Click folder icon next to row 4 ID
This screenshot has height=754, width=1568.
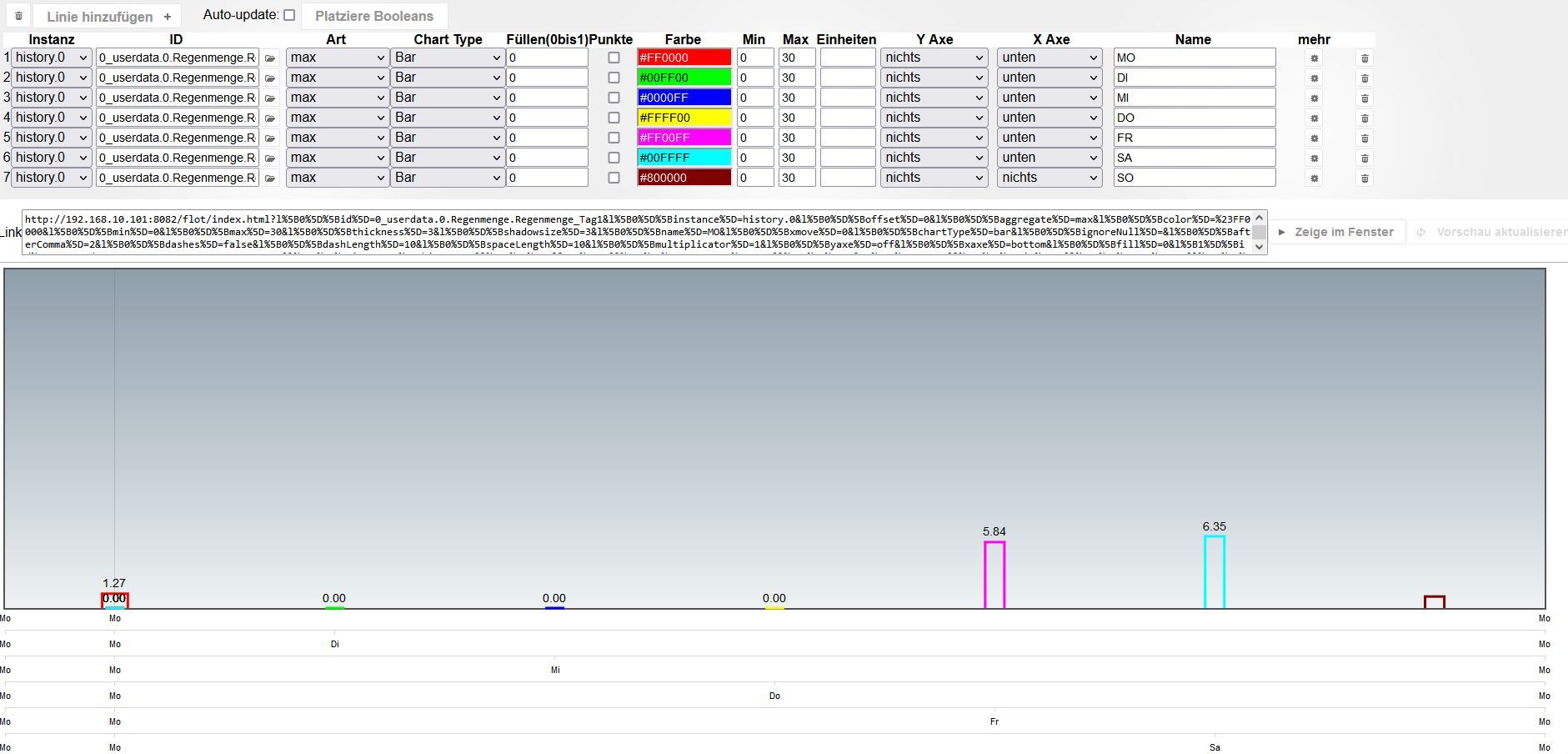point(270,118)
